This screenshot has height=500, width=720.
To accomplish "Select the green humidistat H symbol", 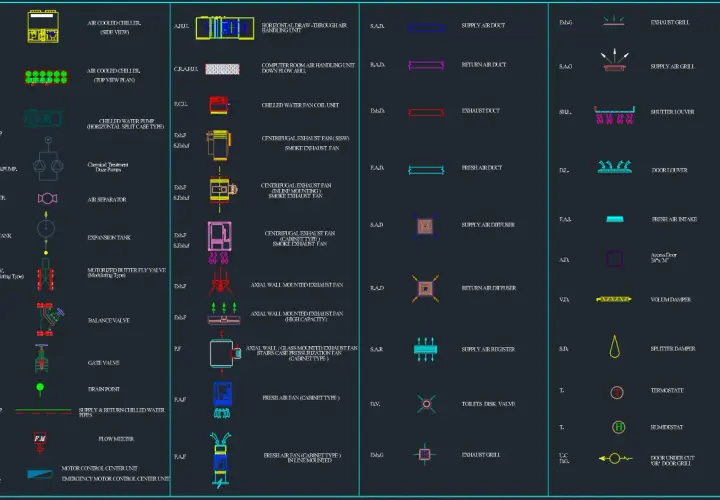I will point(619,427).
